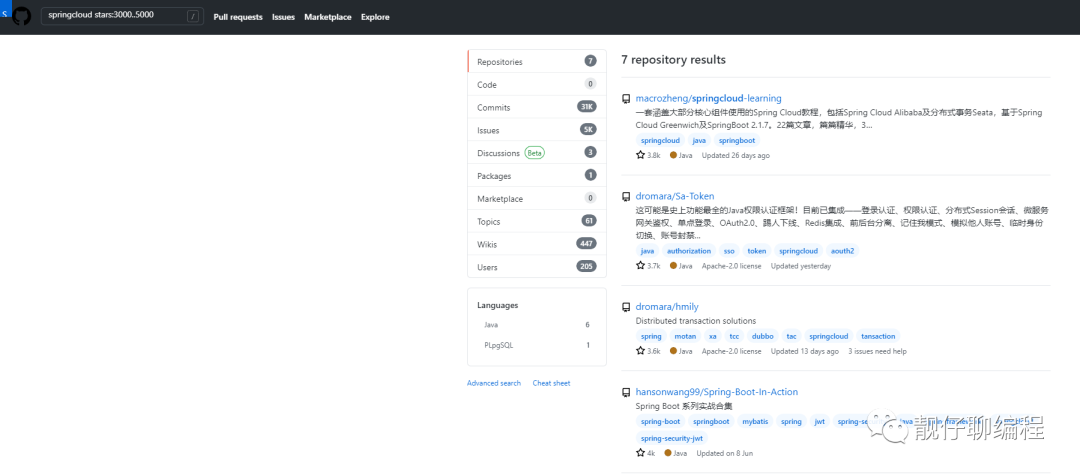Click the sso topic tag

coord(729,251)
